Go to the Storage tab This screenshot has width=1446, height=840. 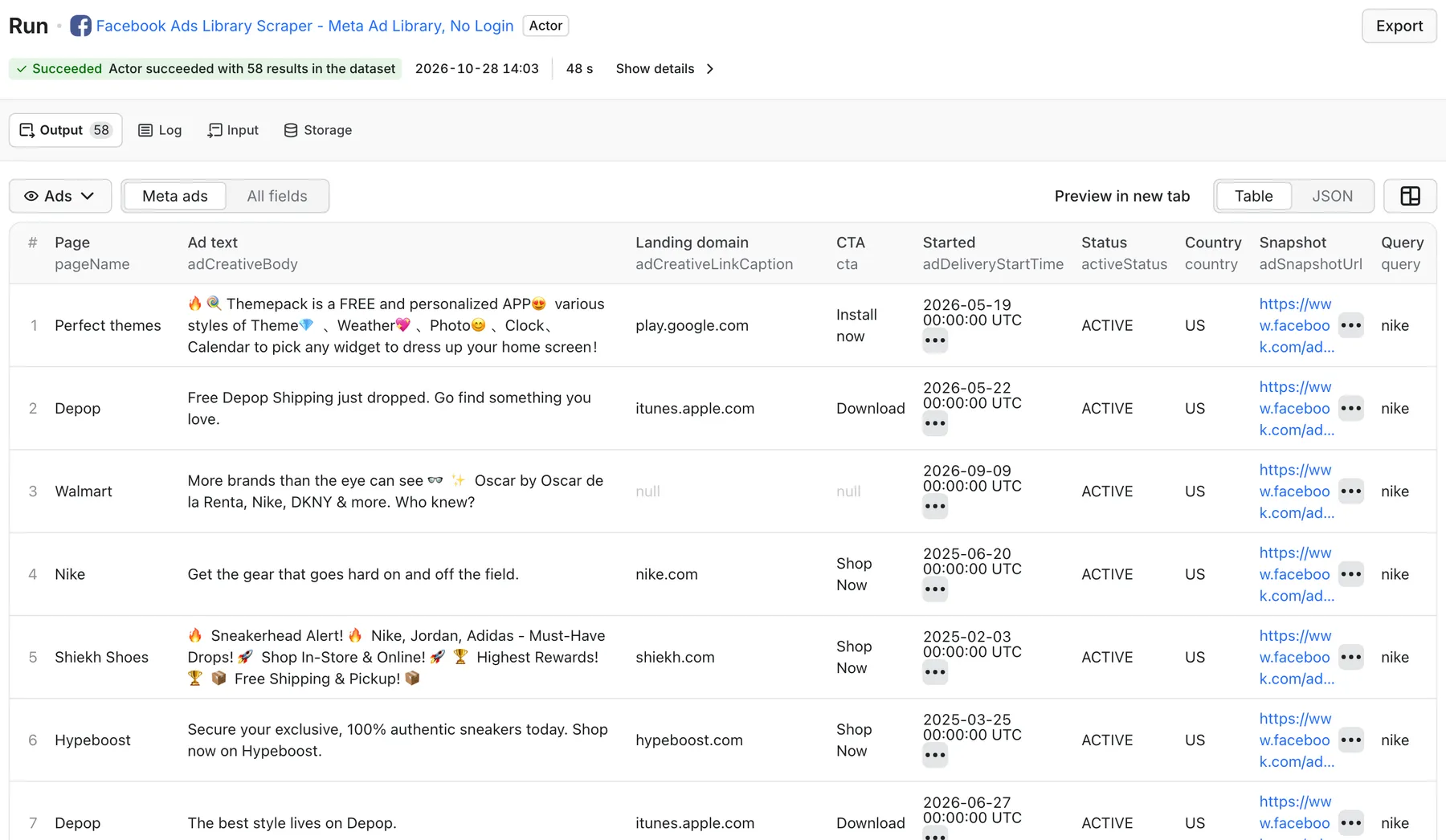[318, 130]
